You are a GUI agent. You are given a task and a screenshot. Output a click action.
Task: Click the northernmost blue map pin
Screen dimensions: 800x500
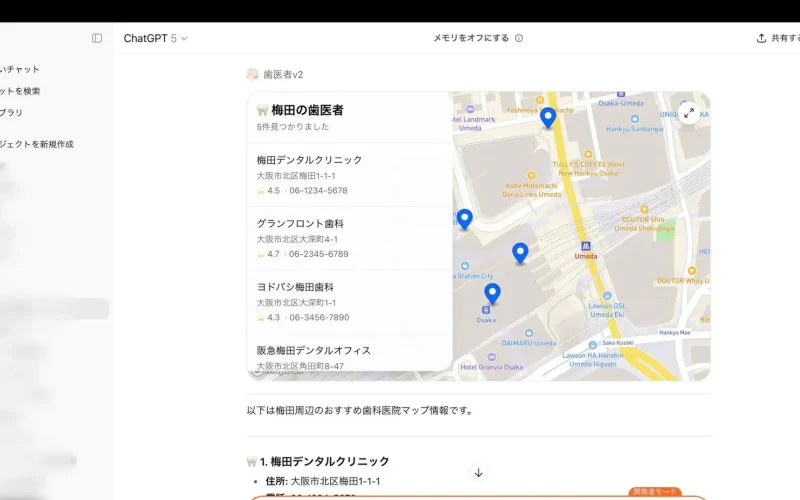pyautogui.click(x=548, y=117)
